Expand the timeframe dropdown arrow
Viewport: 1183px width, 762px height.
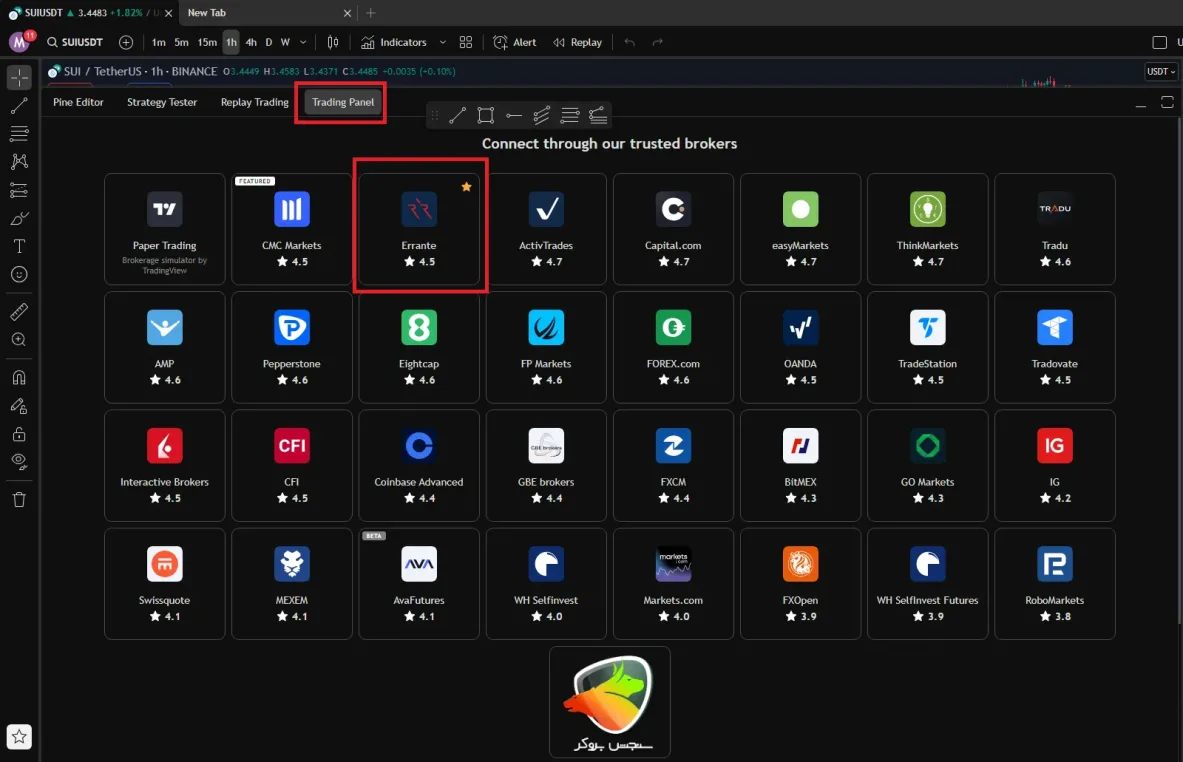click(303, 42)
